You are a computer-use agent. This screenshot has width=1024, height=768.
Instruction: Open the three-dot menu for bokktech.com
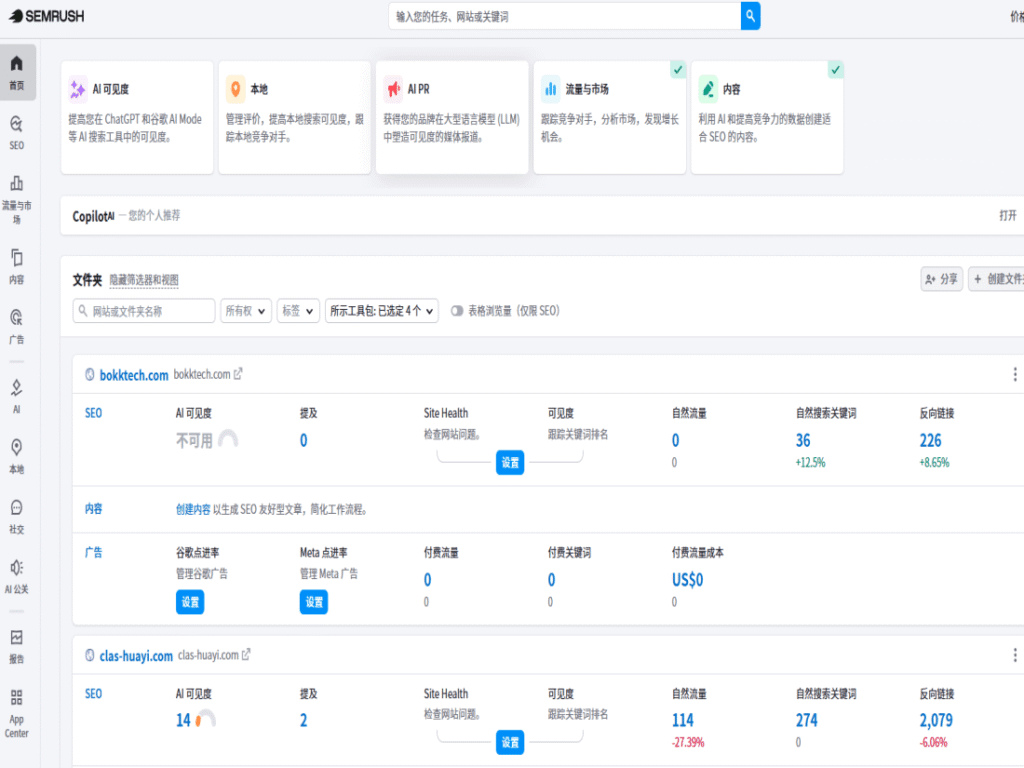click(x=1016, y=373)
